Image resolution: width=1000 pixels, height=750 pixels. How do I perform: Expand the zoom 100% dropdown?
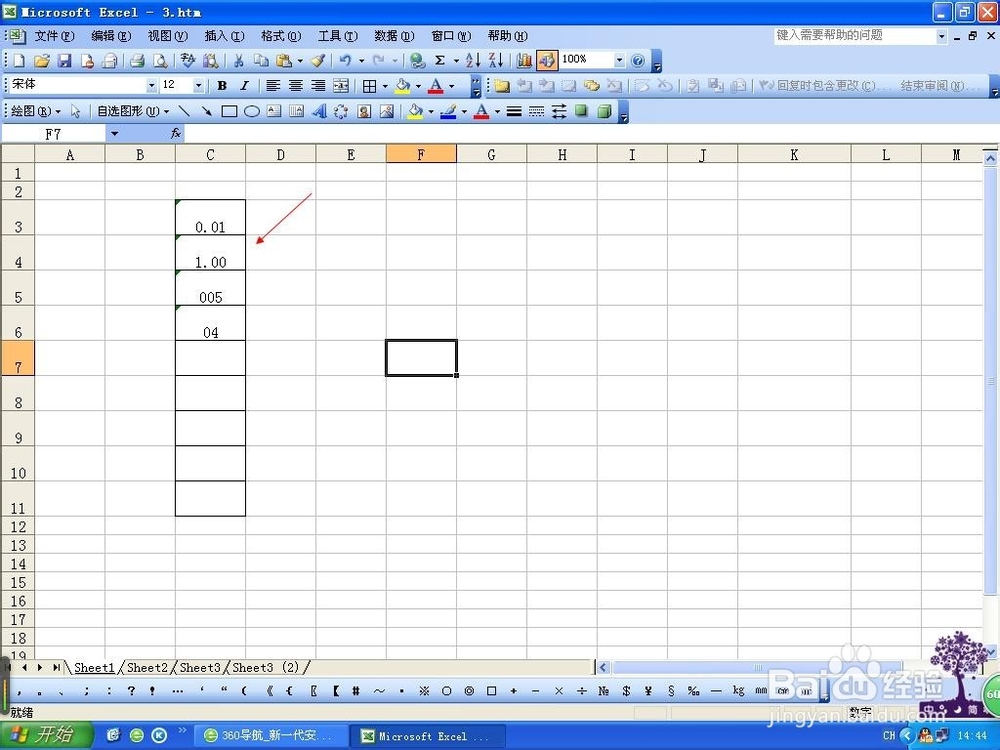point(619,61)
